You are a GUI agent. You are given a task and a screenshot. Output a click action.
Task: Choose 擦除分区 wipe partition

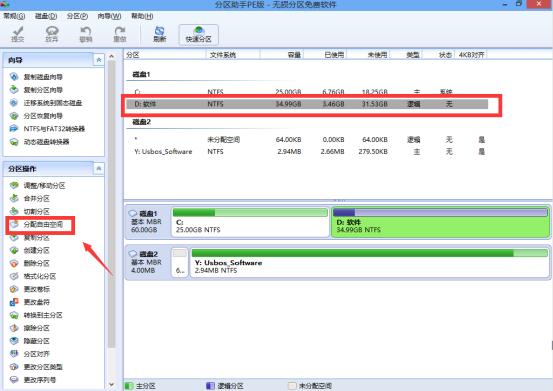[x=30, y=328]
